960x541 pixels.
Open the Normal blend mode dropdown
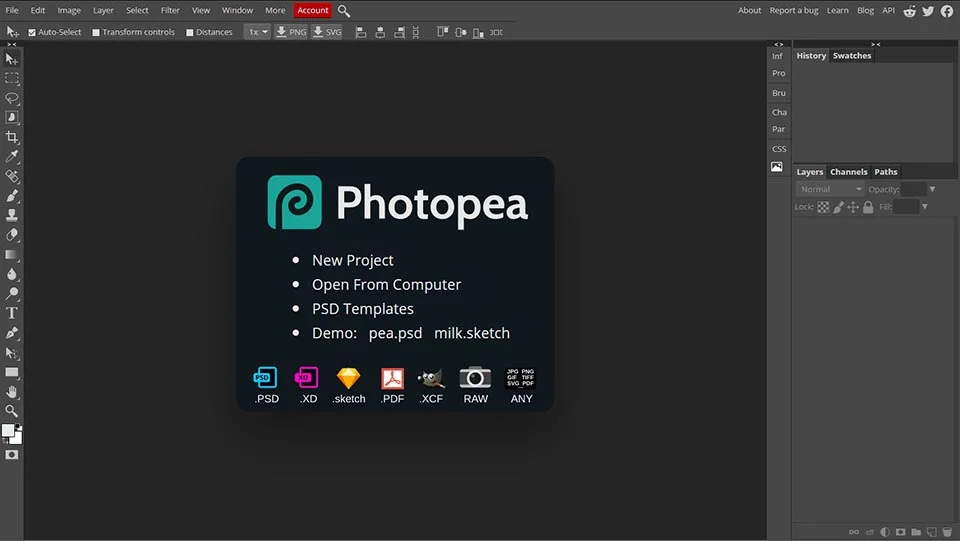point(830,189)
